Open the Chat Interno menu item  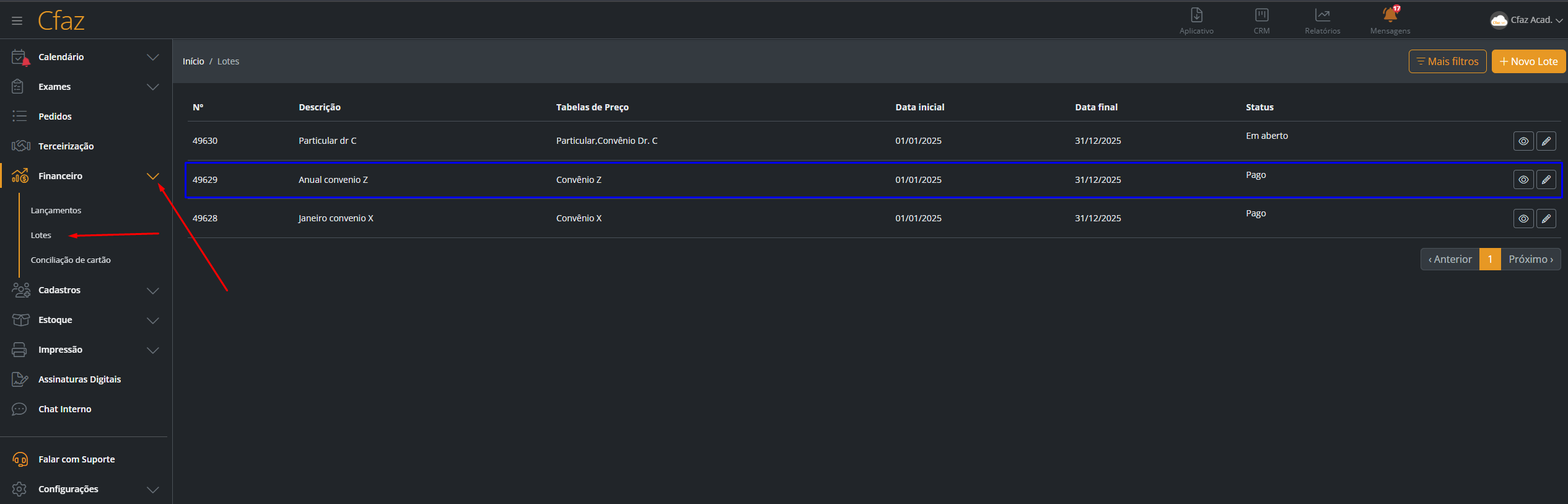pos(65,409)
